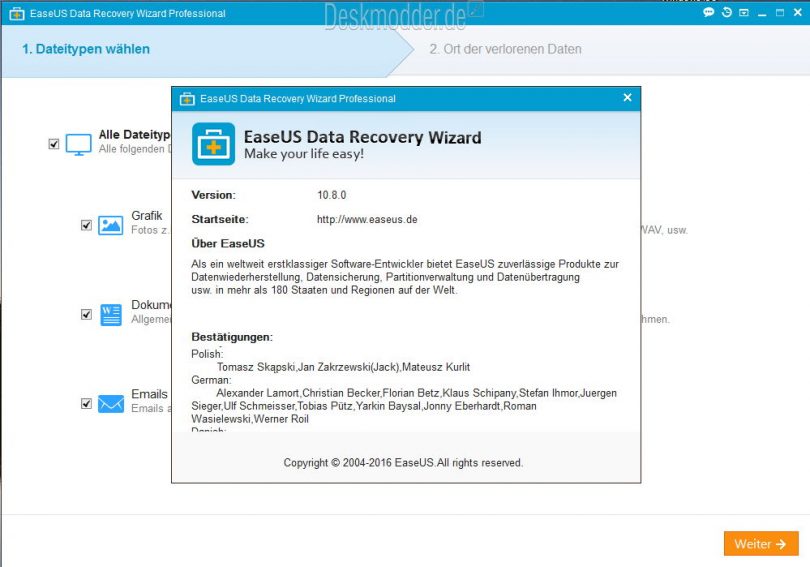Viewport: 810px width, 567px height.
Task: Click the version number 10.8.0
Action: [x=332, y=195]
